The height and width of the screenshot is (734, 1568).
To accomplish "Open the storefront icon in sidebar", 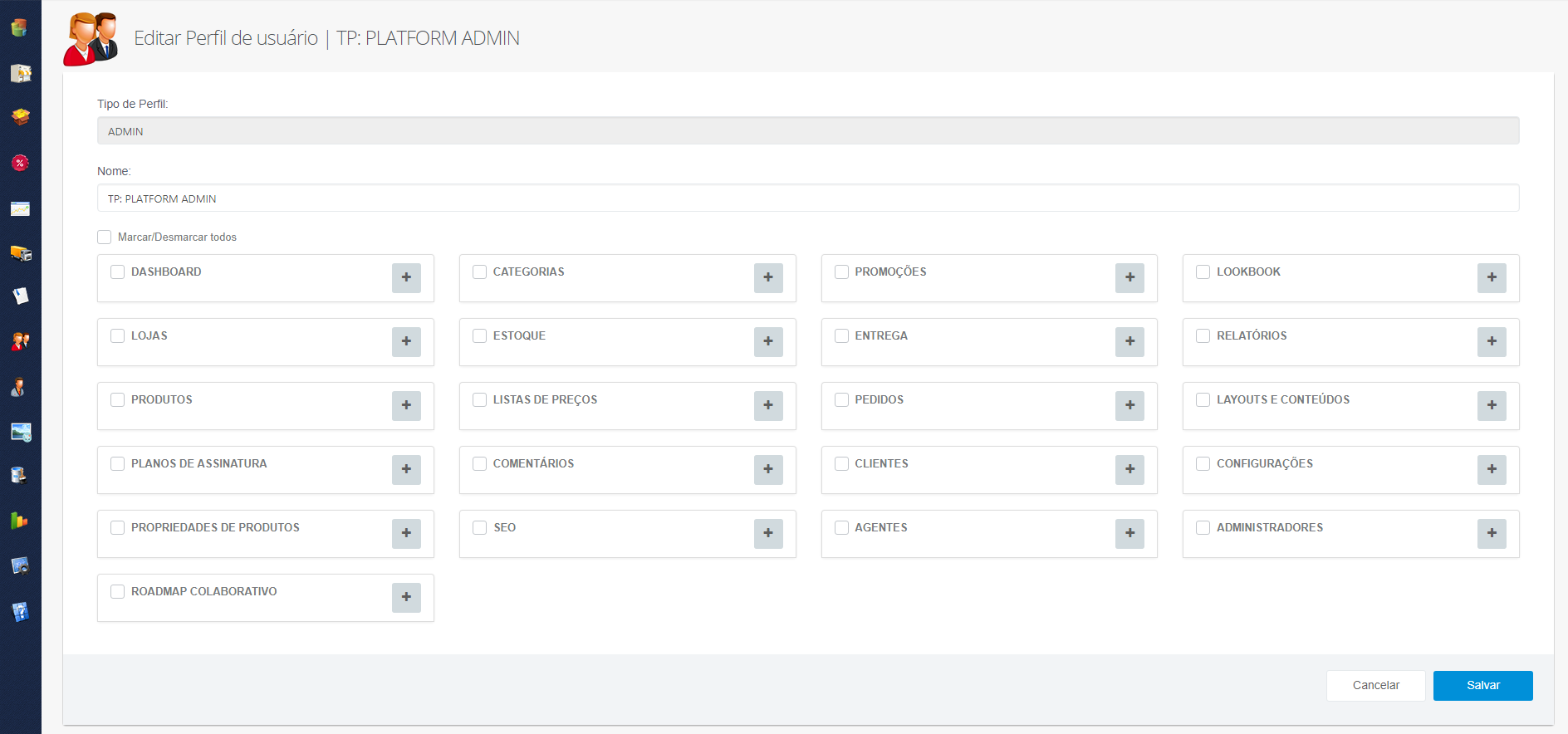I will [x=20, y=73].
